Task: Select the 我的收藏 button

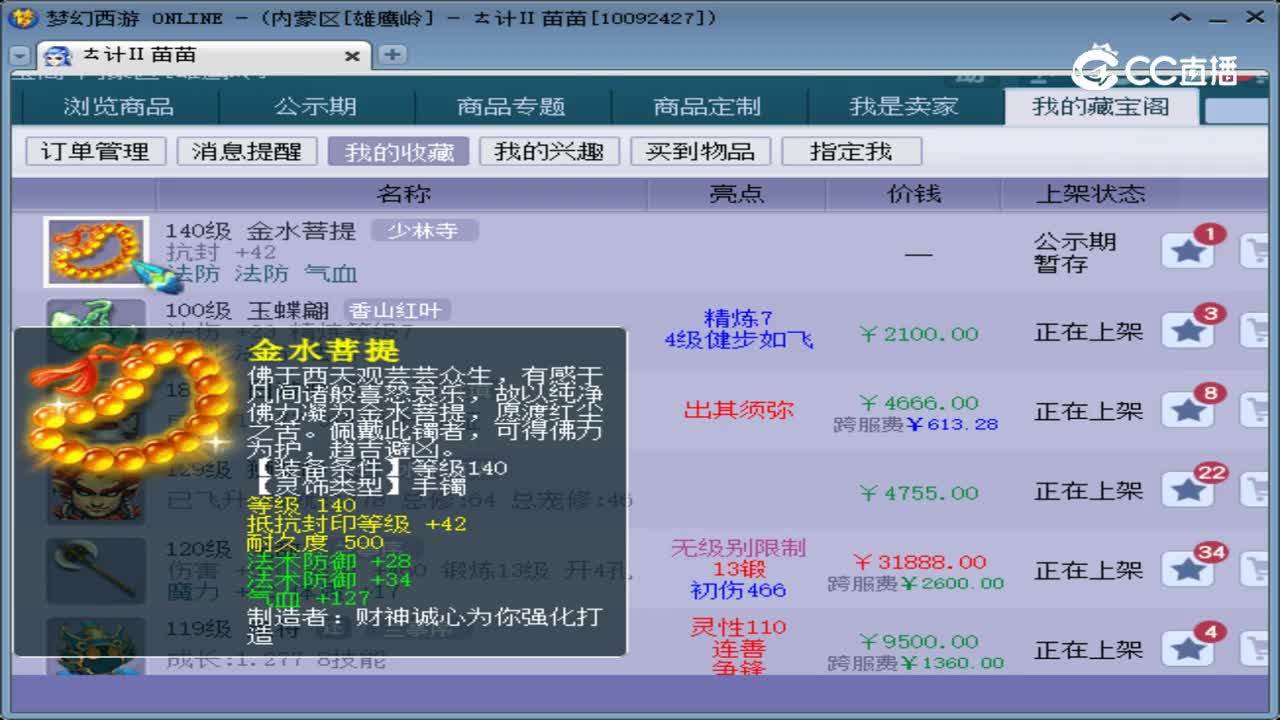Action: [x=399, y=151]
